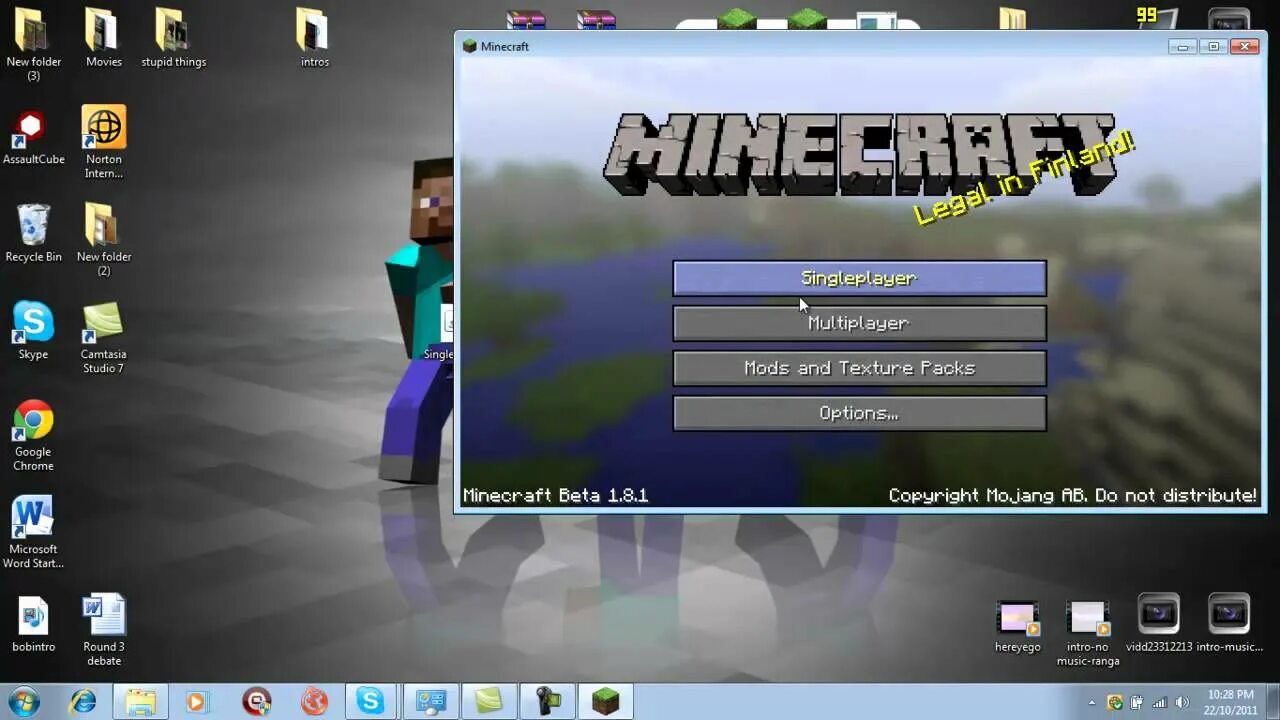Open Skype from the taskbar

371,702
